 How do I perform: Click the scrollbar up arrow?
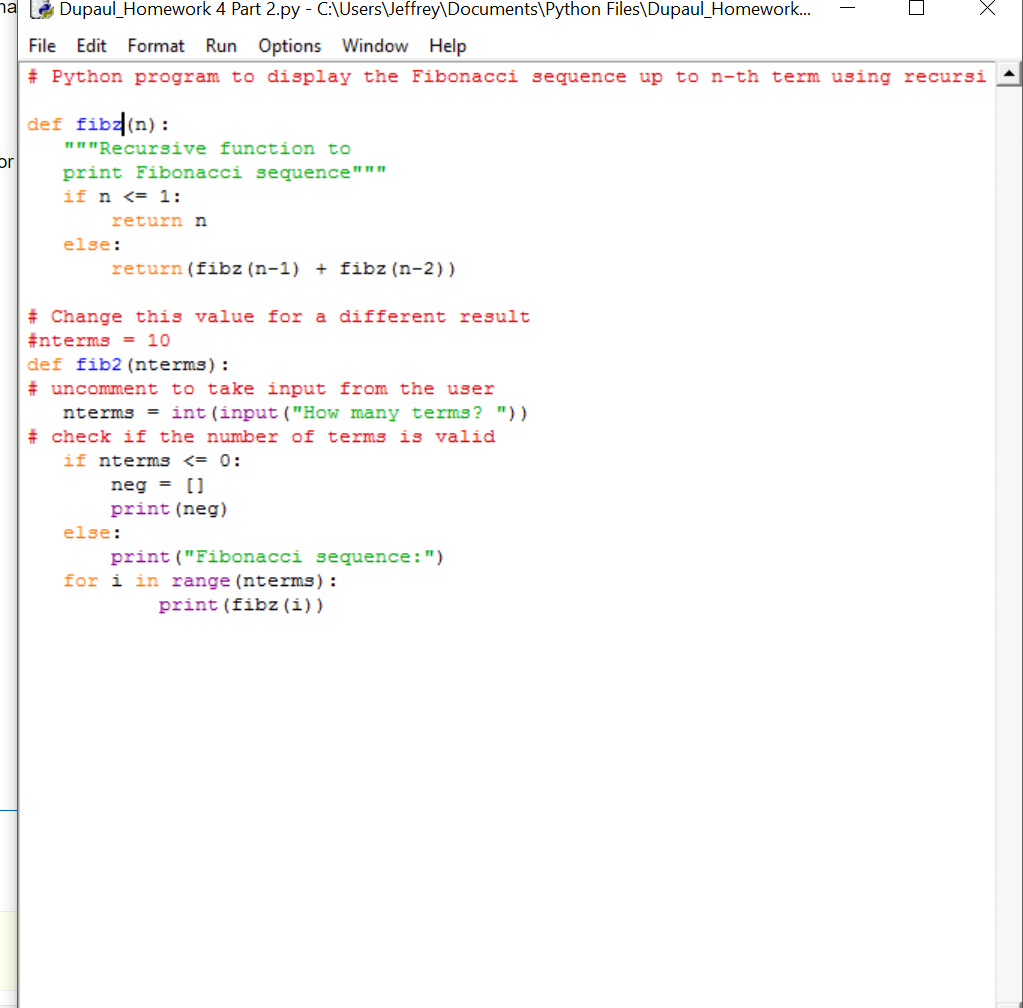(1010, 72)
